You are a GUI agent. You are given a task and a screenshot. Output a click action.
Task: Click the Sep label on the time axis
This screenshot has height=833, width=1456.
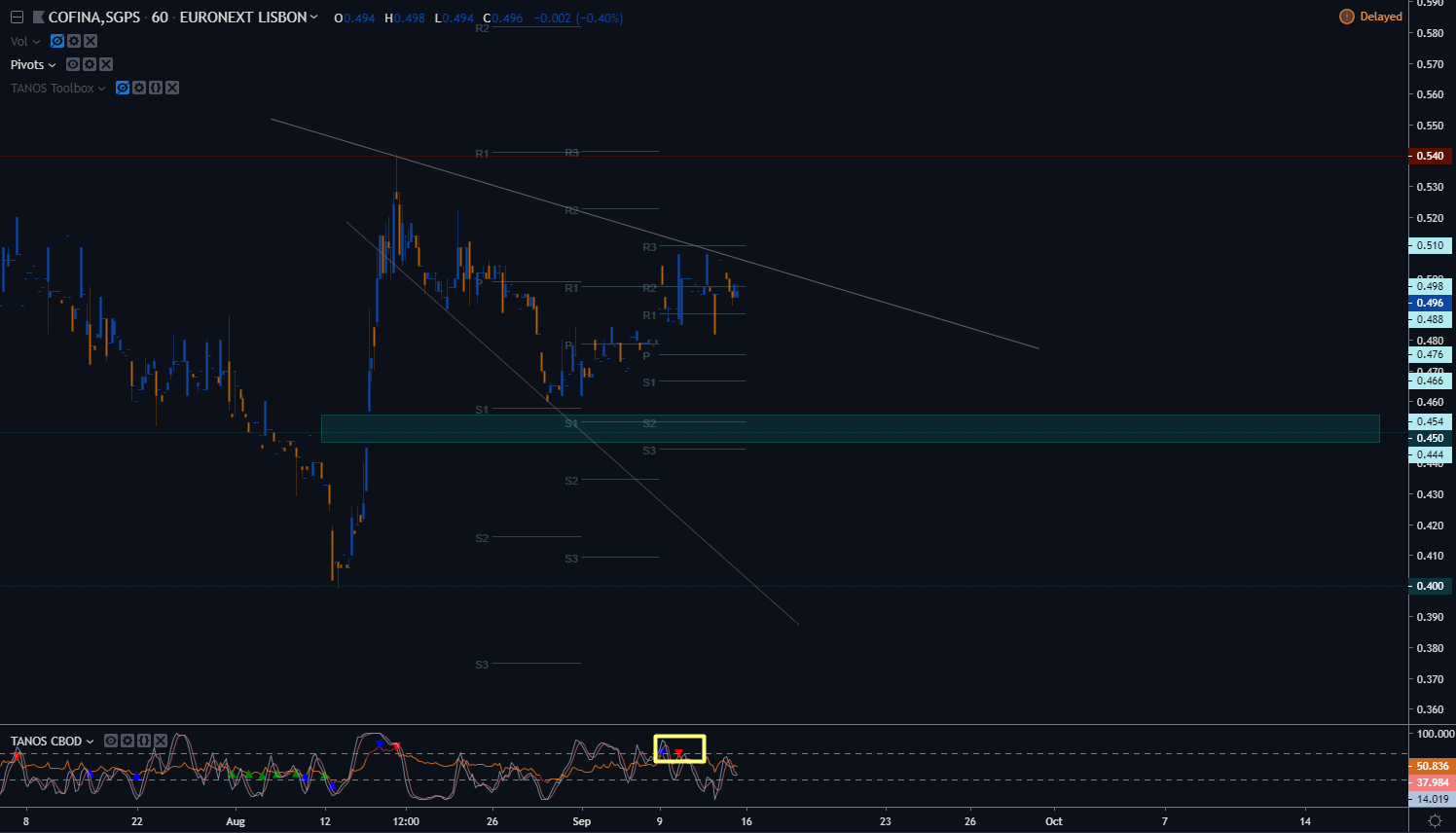[582, 821]
